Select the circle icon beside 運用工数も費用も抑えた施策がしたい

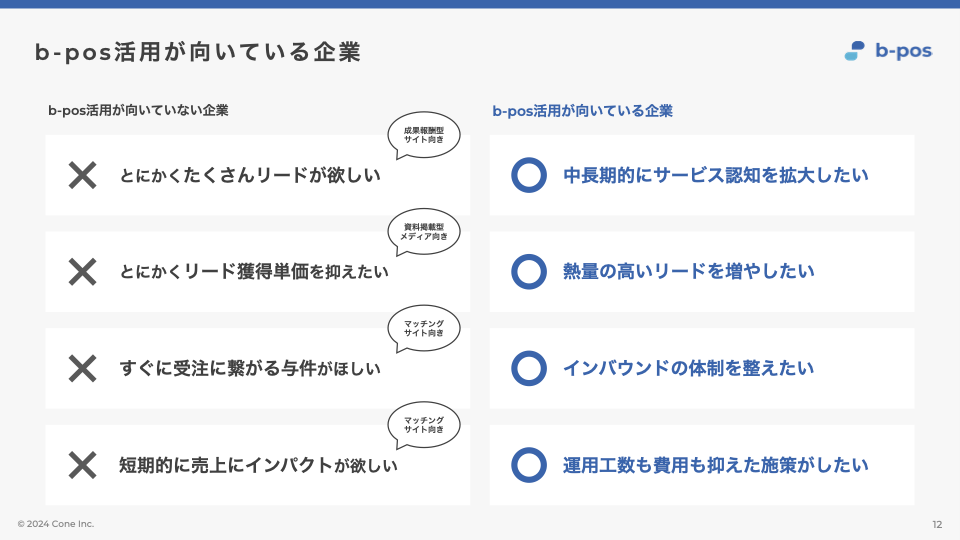tap(528, 465)
